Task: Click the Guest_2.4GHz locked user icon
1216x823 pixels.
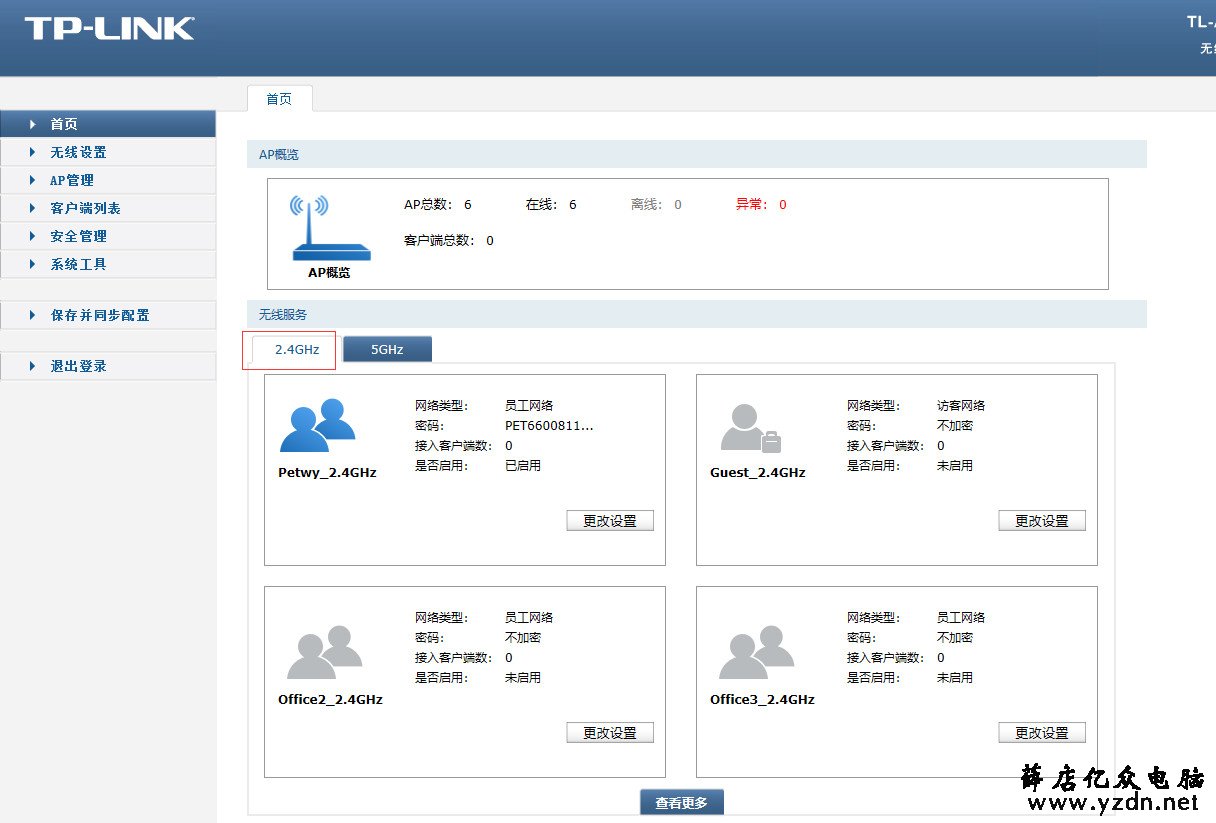Action: [x=750, y=429]
